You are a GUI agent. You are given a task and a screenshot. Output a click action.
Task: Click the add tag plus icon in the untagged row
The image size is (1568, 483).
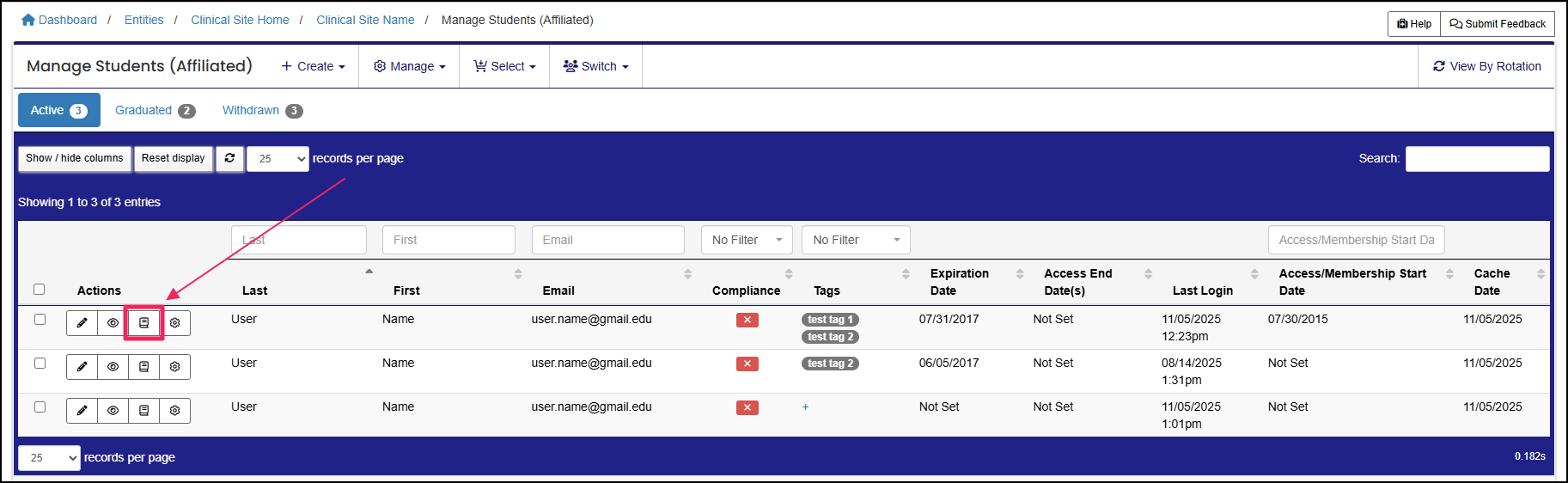coord(805,407)
